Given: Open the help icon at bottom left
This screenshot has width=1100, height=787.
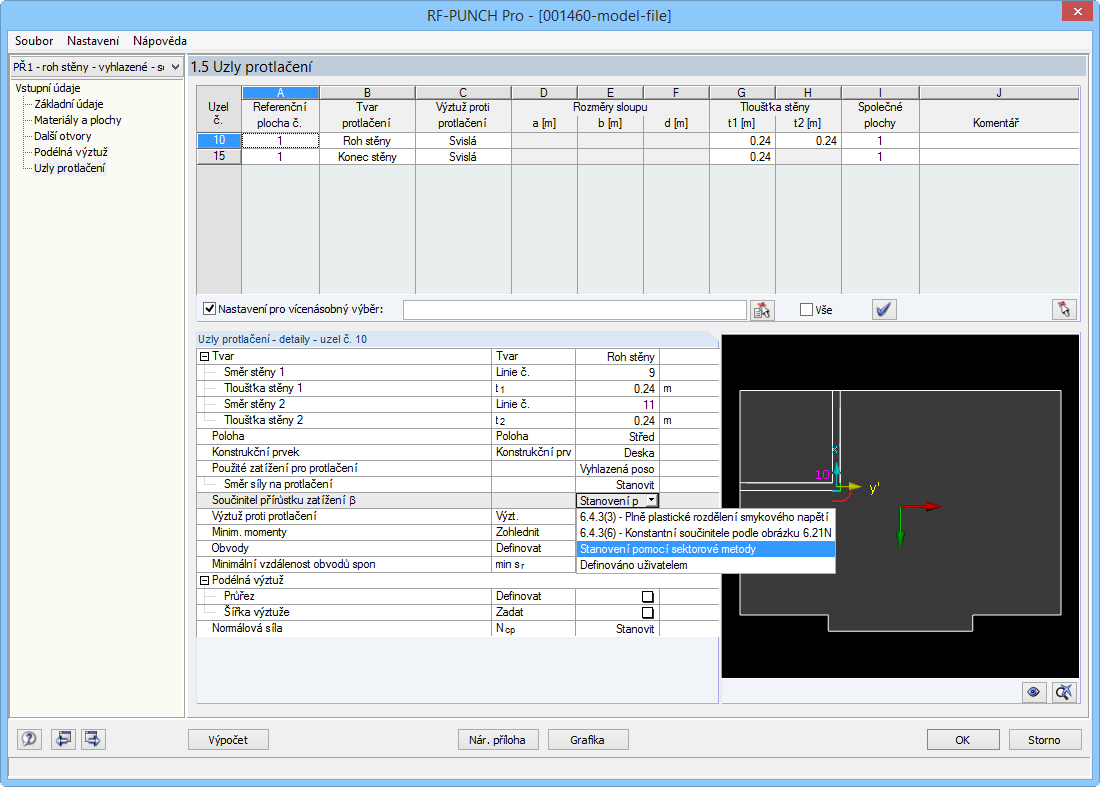Looking at the screenshot, I should click(x=29, y=739).
